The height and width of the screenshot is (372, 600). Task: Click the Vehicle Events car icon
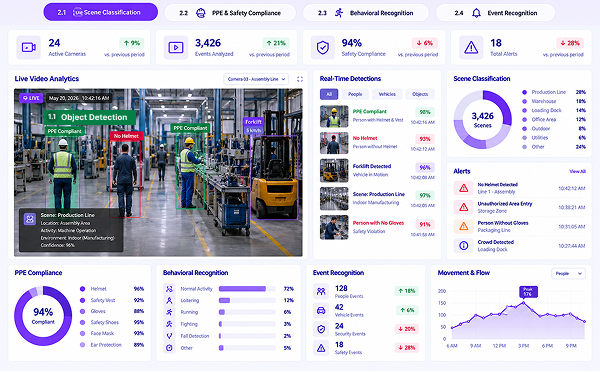(x=321, y=310)
